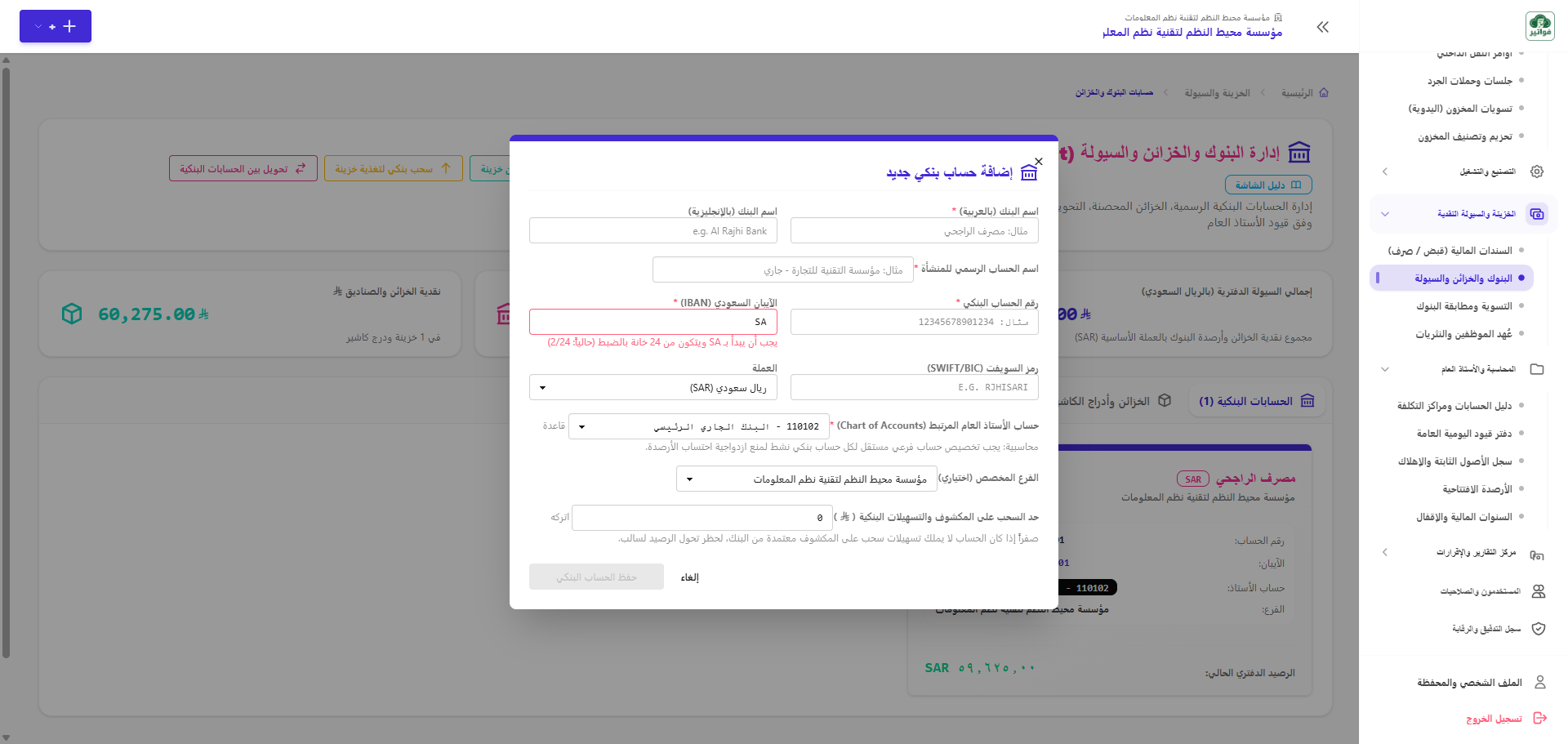Click the Fawateer app logo
Image resolution: width=1568 pixels, height=744 pixels.
click(x=1539, y=26)
